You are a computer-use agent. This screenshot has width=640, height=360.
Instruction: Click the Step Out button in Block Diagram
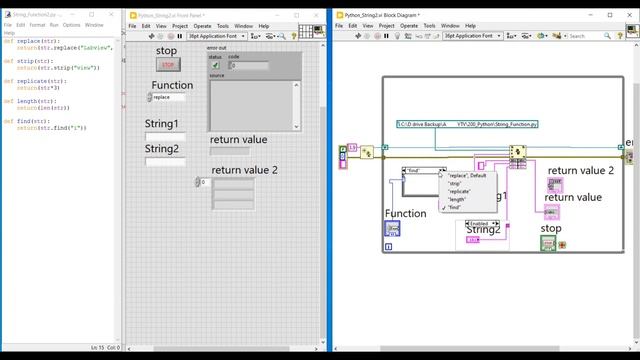coord(436,36)
